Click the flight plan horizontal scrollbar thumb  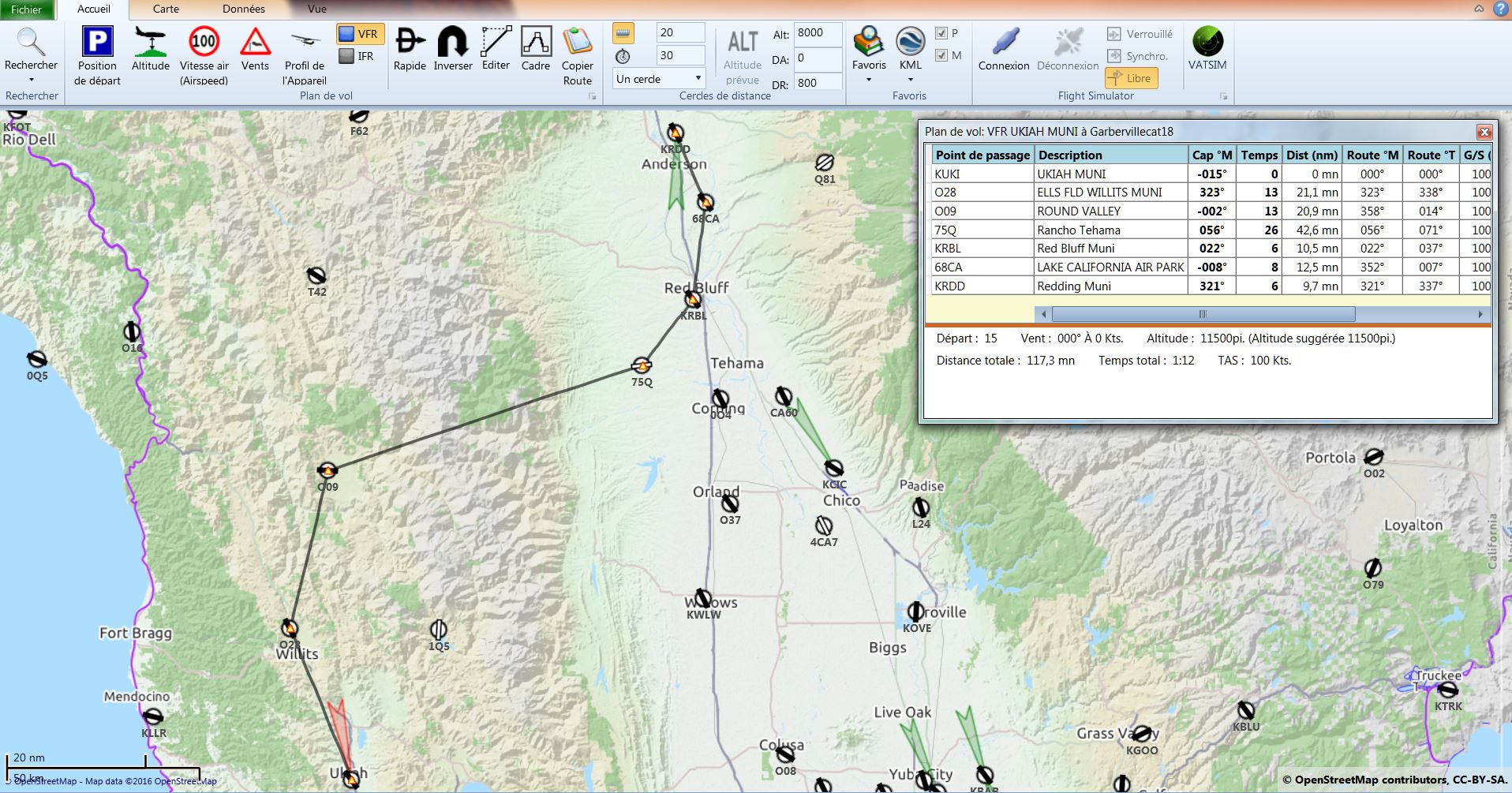point(1202,314)
